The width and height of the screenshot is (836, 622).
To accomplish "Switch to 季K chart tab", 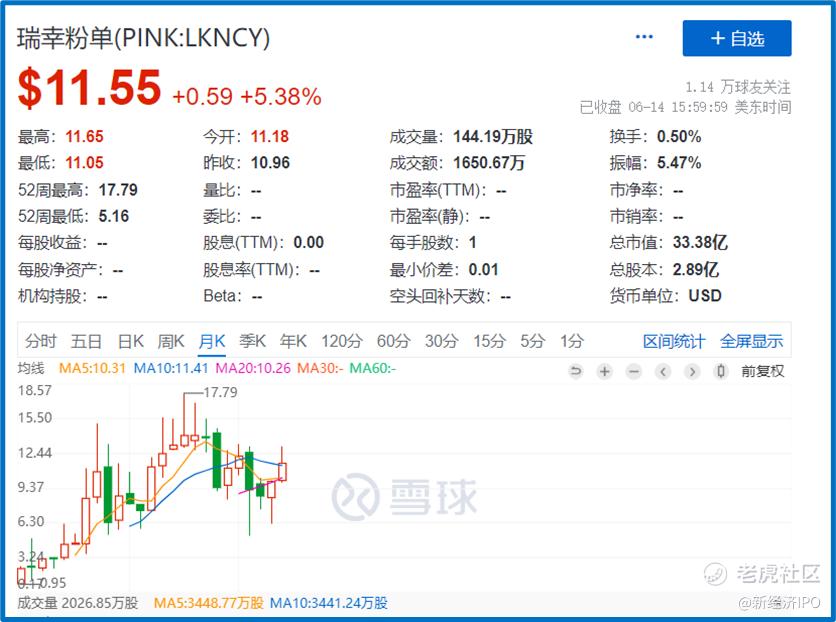I will (252, 341).
